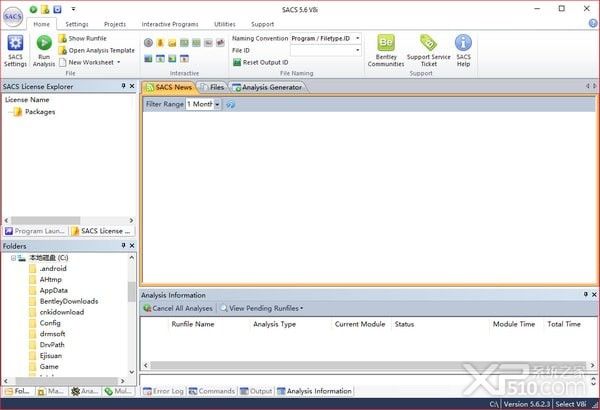Click the gray round icon in Interactive group
600x410 pixels.
[x=148, y=42]
